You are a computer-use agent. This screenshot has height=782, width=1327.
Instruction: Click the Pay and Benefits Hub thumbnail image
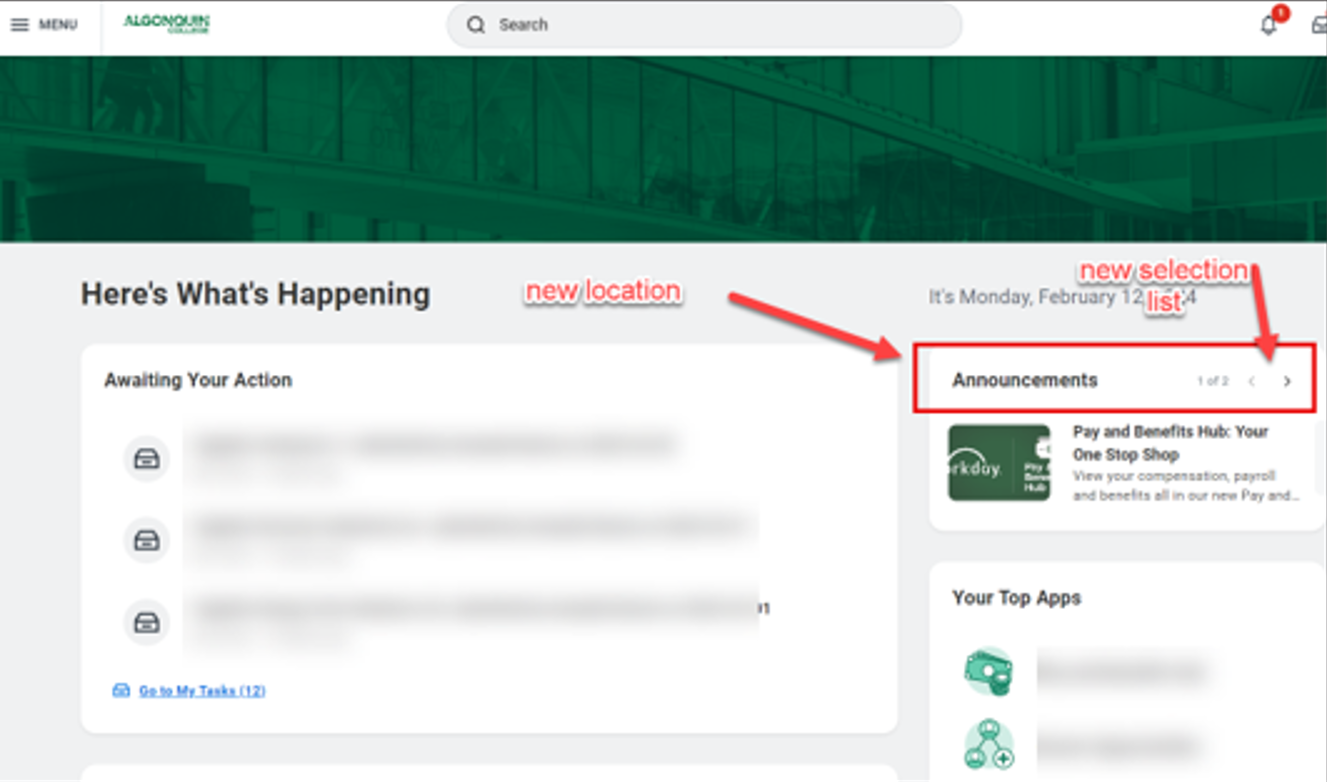tap(999, 463)
